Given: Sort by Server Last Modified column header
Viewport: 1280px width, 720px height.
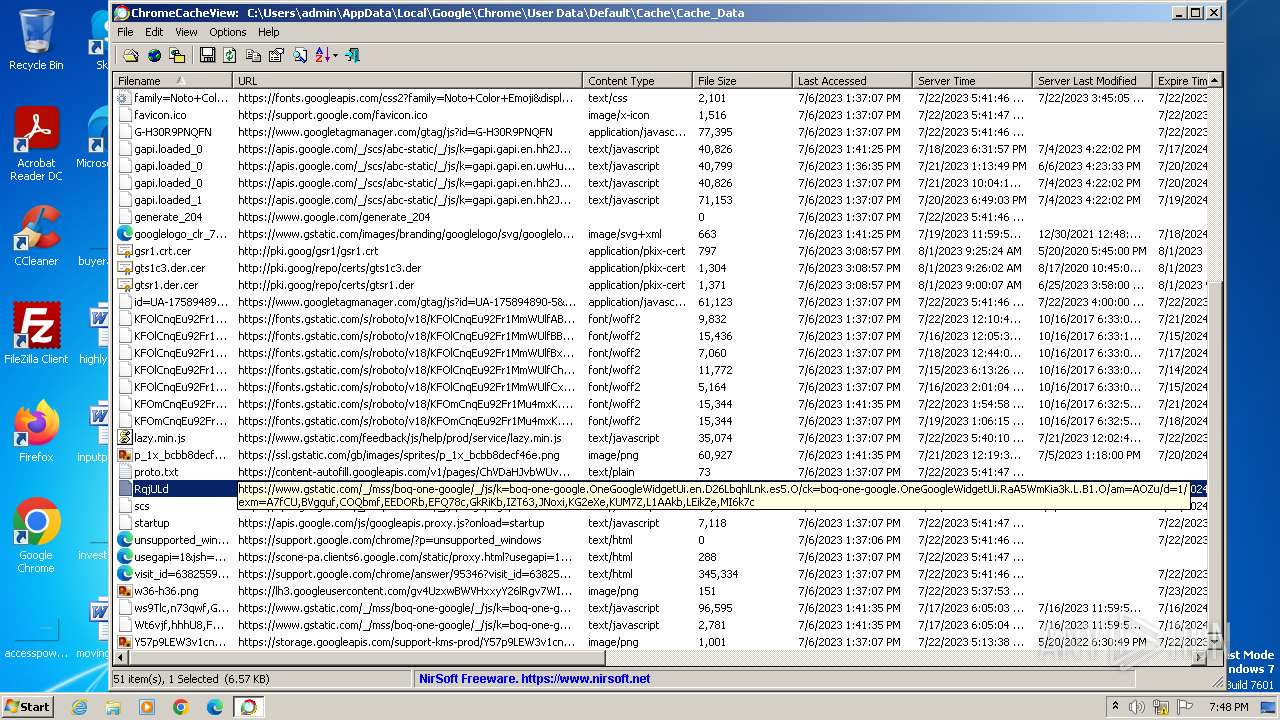Looking at the screenshot, I should (1093, 81).
